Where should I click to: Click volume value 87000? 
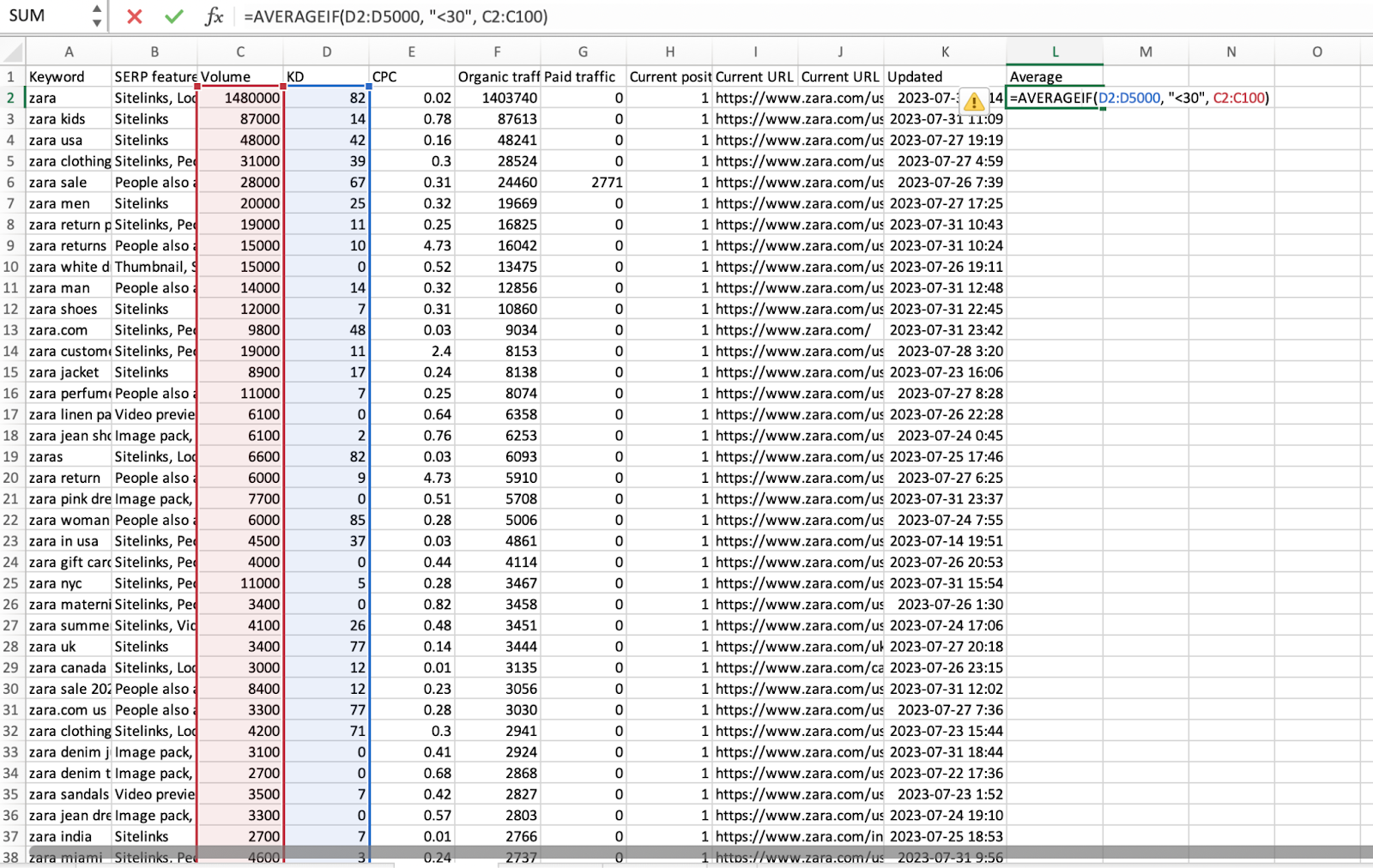pos(240,118)
